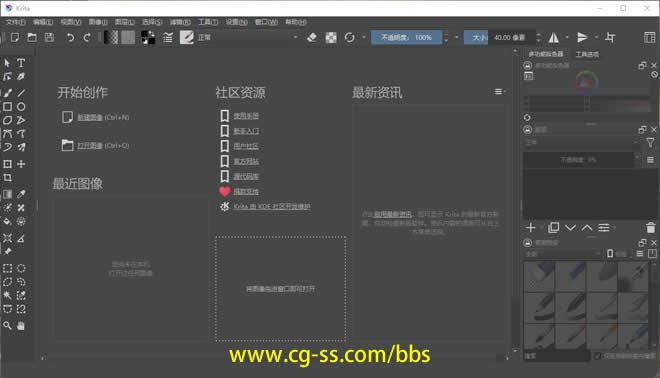Select the Pan hand tool
The height and width of the screenshot is (378, 660).
(21, 325)
